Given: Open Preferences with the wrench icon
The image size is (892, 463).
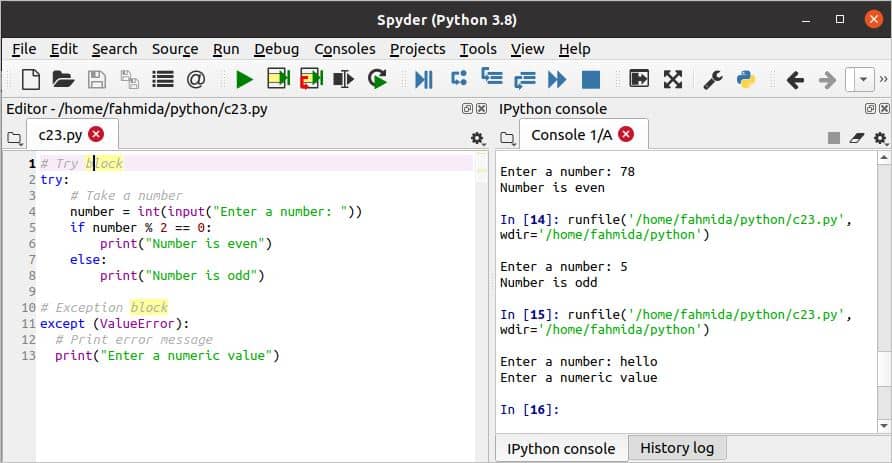Looking at the screenshot, I should point(713,79).
